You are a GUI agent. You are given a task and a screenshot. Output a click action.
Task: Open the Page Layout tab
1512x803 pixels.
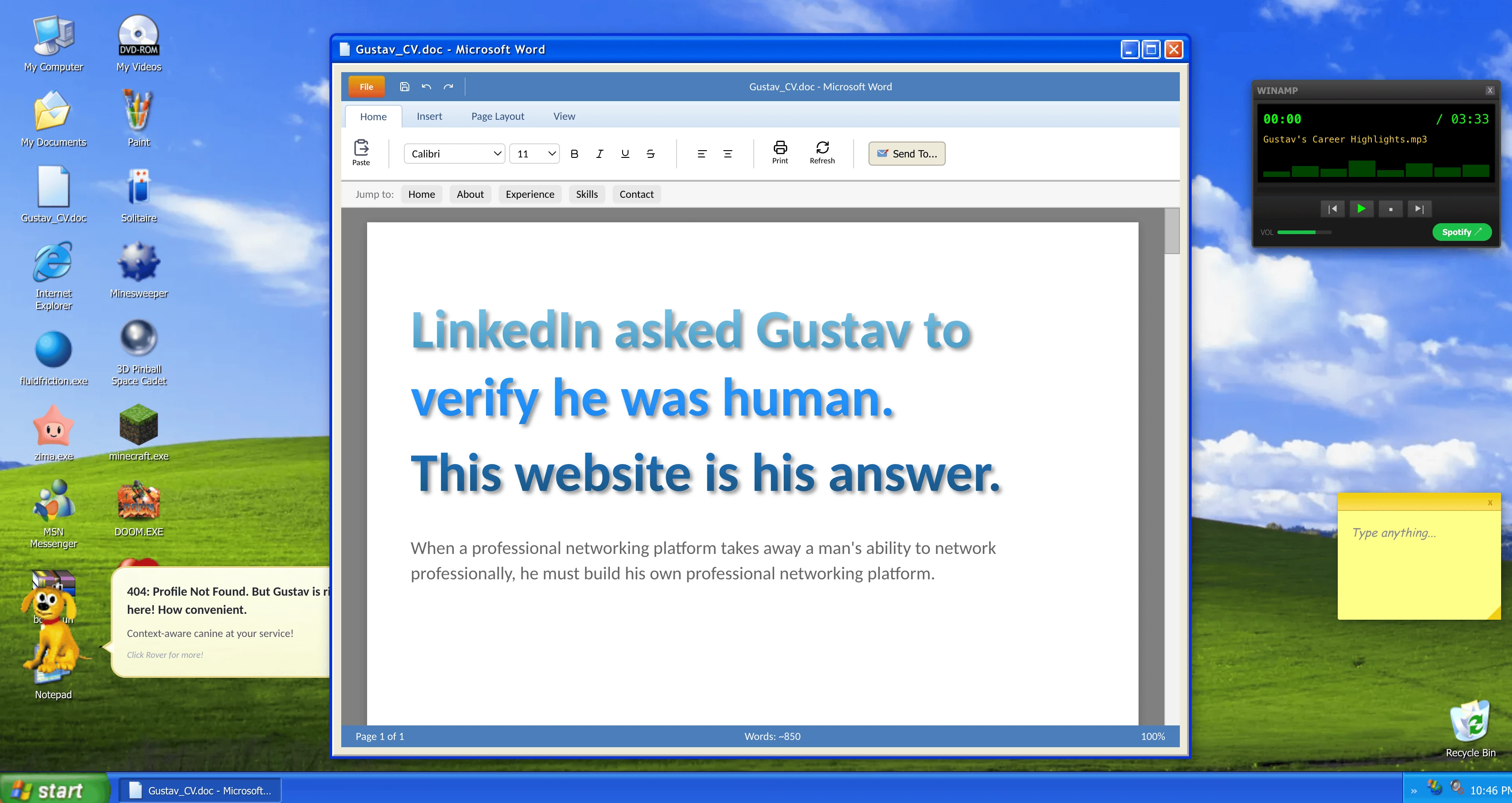[497, 116]
